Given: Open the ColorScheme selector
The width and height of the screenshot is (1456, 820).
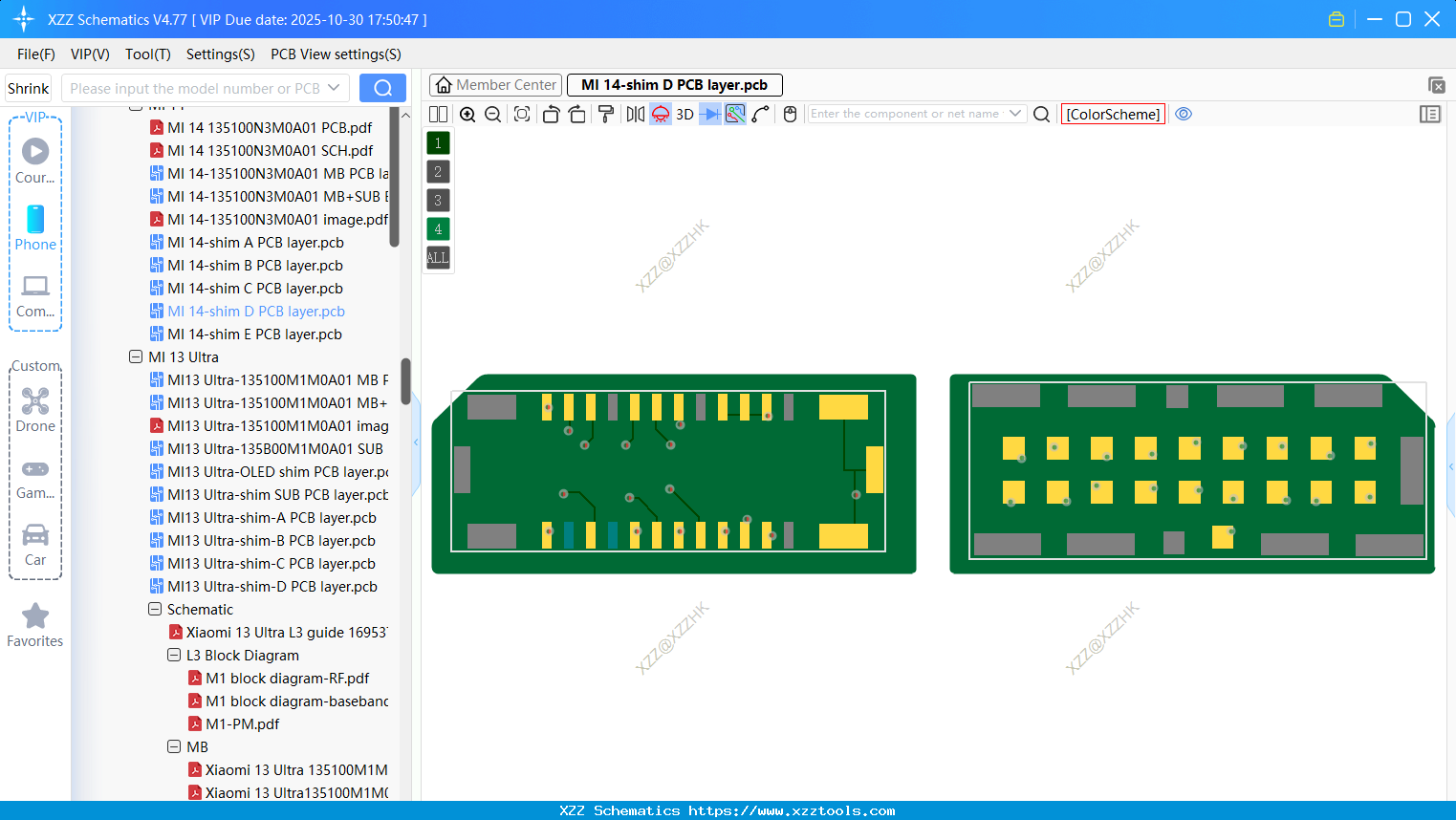Looking at the screenshot, I should point(1113,114).
